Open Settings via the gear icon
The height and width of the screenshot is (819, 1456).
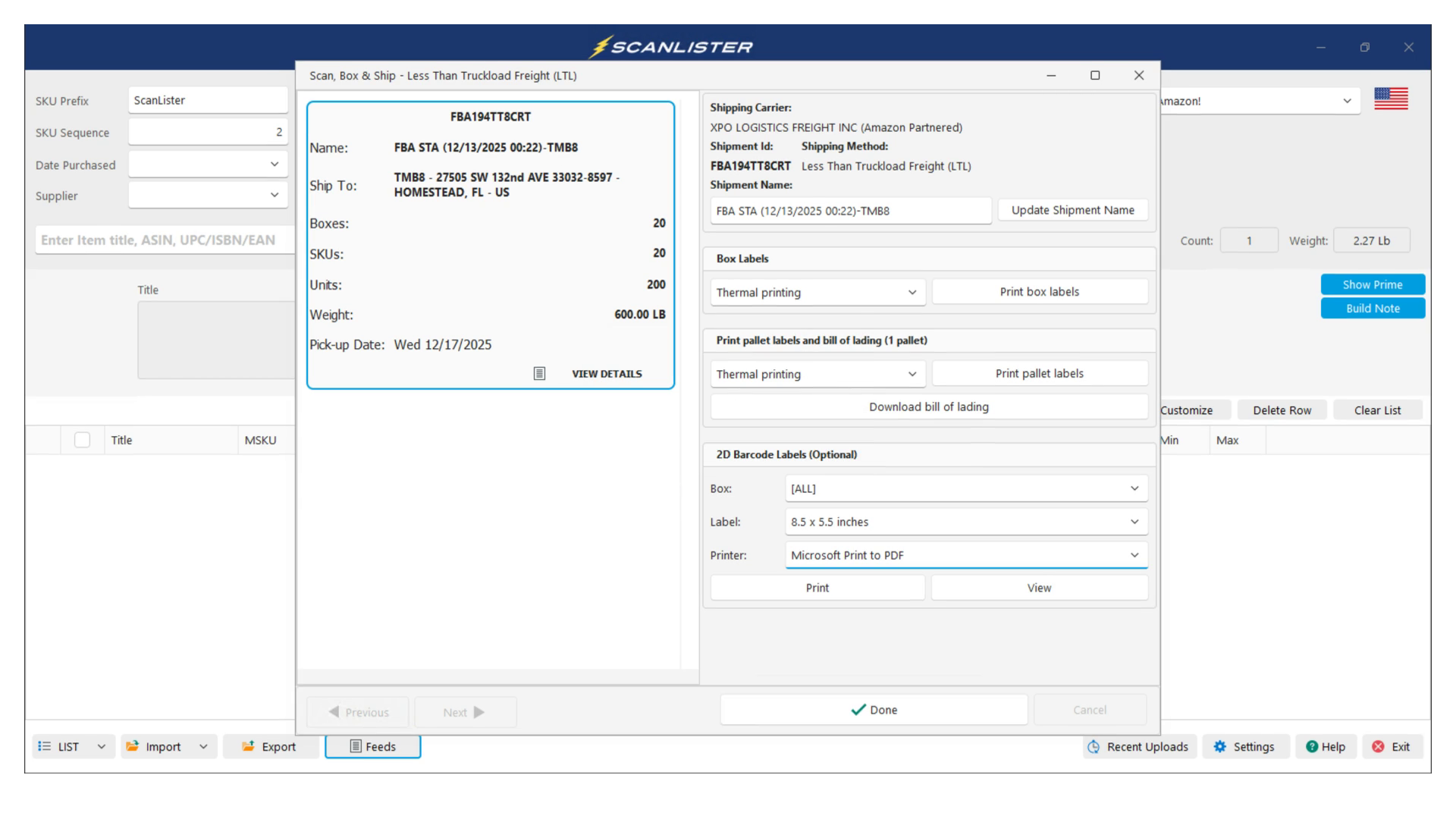[1219, 746]
